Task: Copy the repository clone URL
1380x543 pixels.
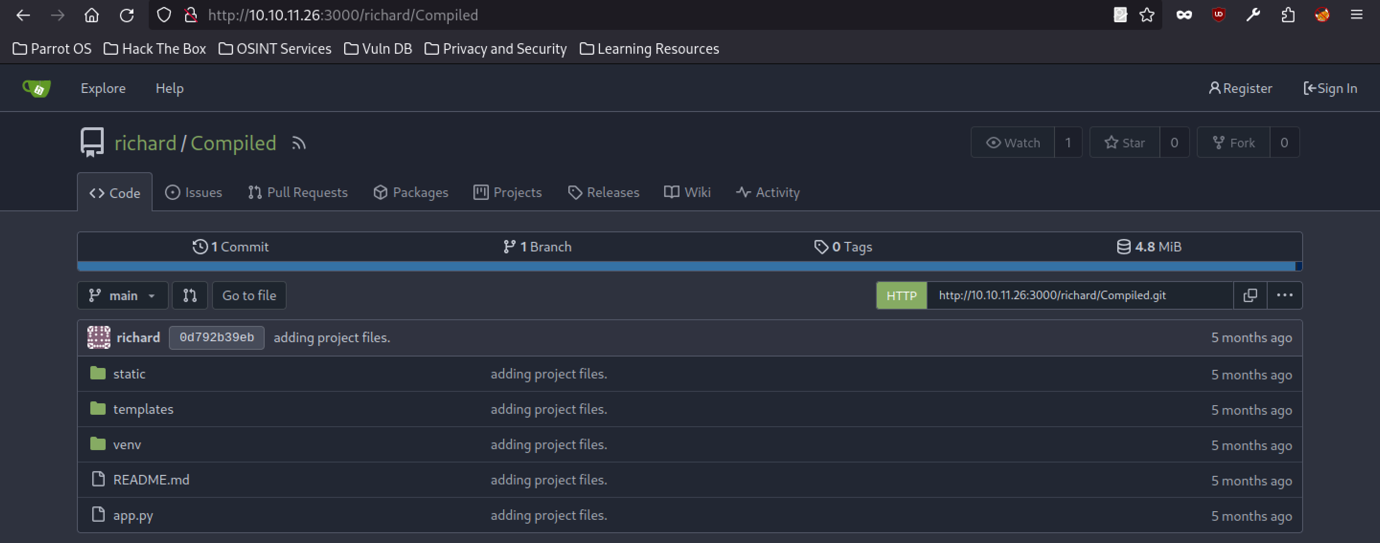Action: coord(1250,295)
